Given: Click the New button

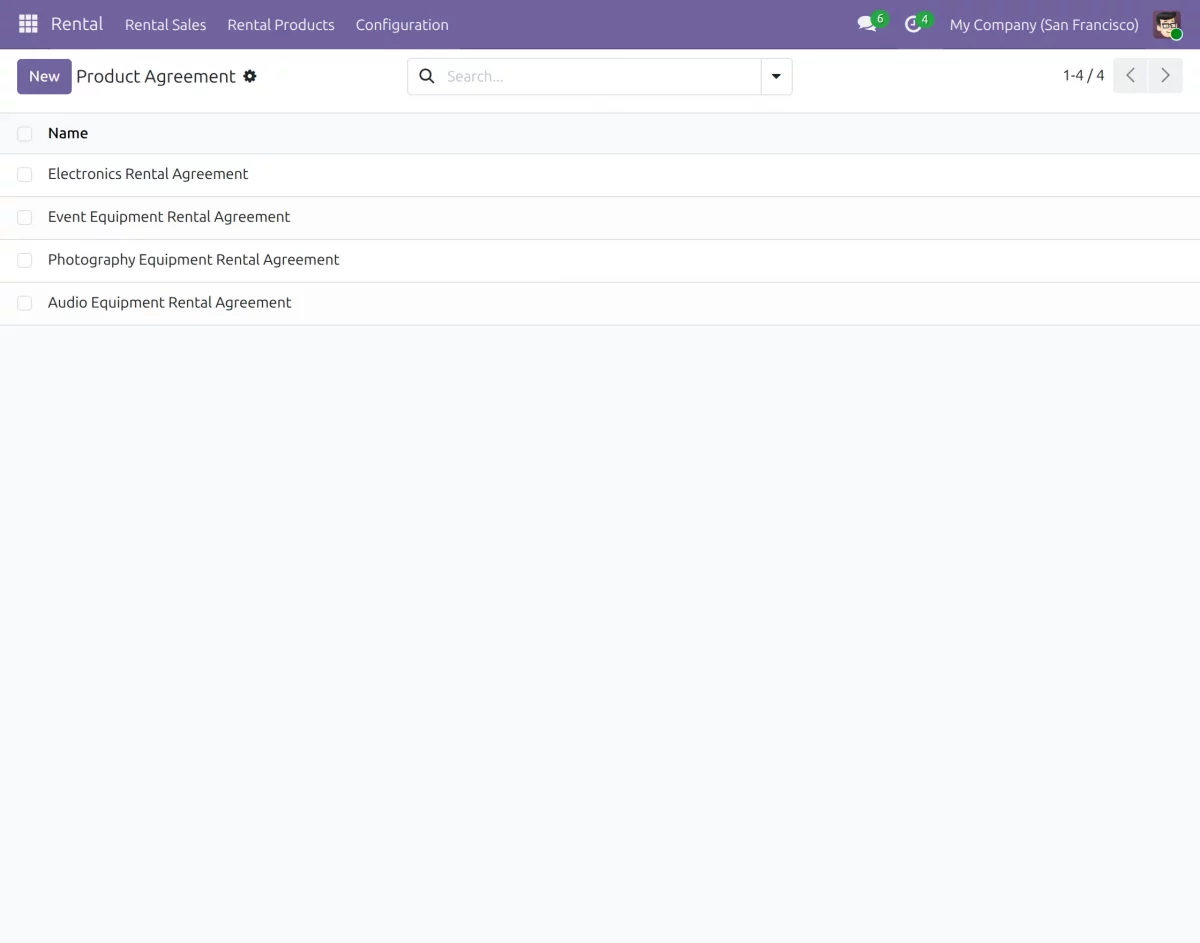Looking at the screenshot, I should (x=44, y=76).
